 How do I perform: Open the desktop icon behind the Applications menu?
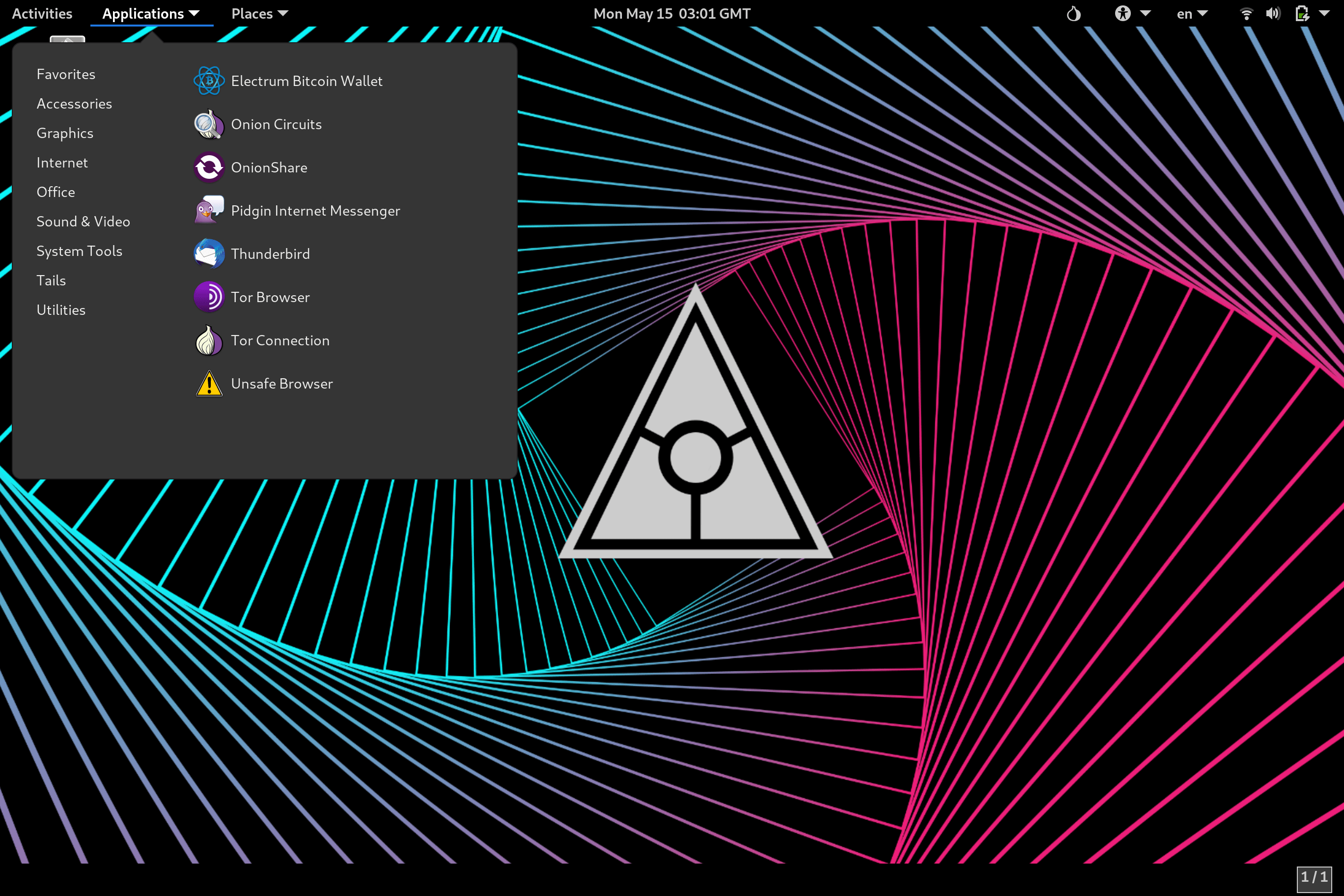(x=67, y=39)
